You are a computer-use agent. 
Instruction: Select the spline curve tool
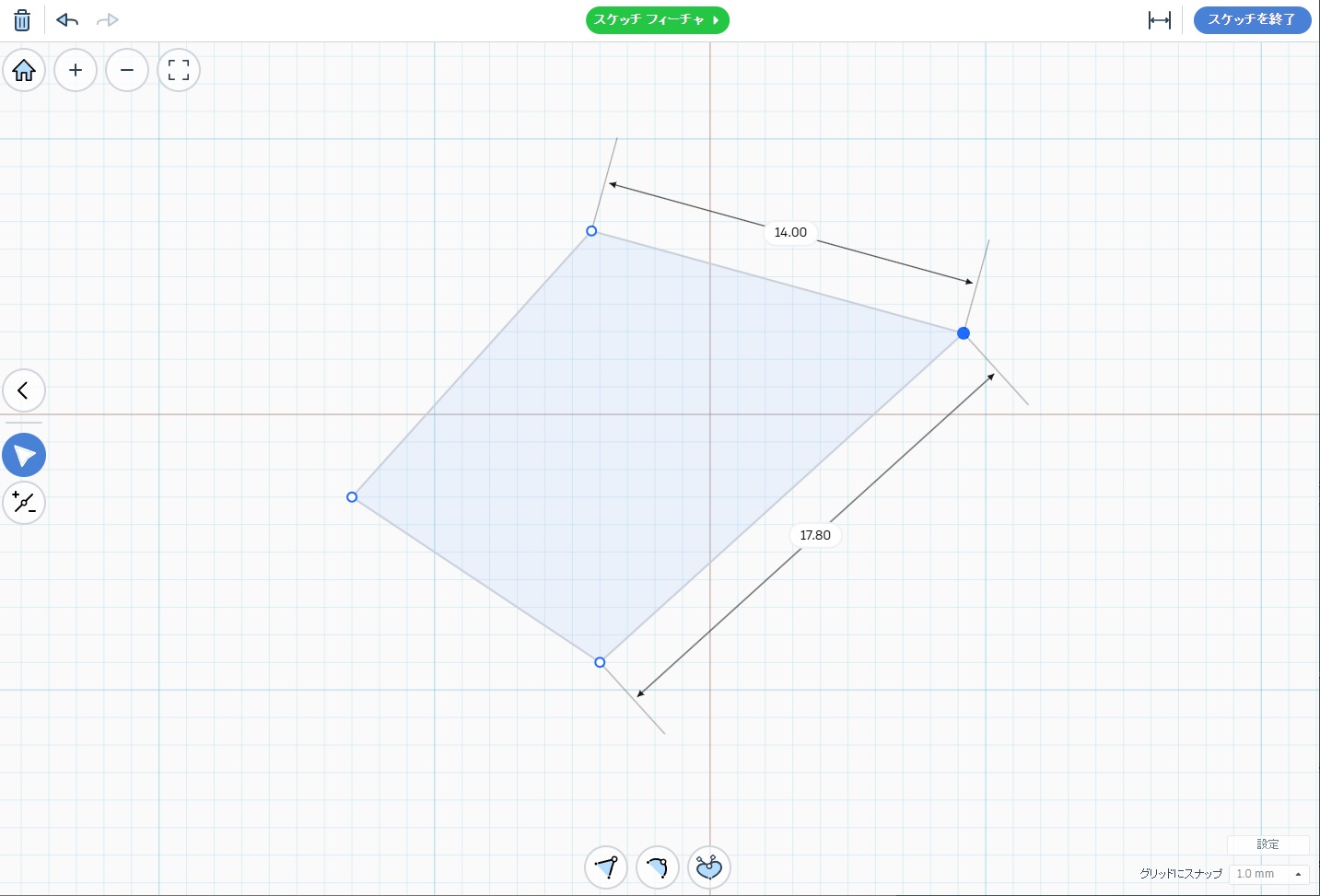[x=709, y=867]
